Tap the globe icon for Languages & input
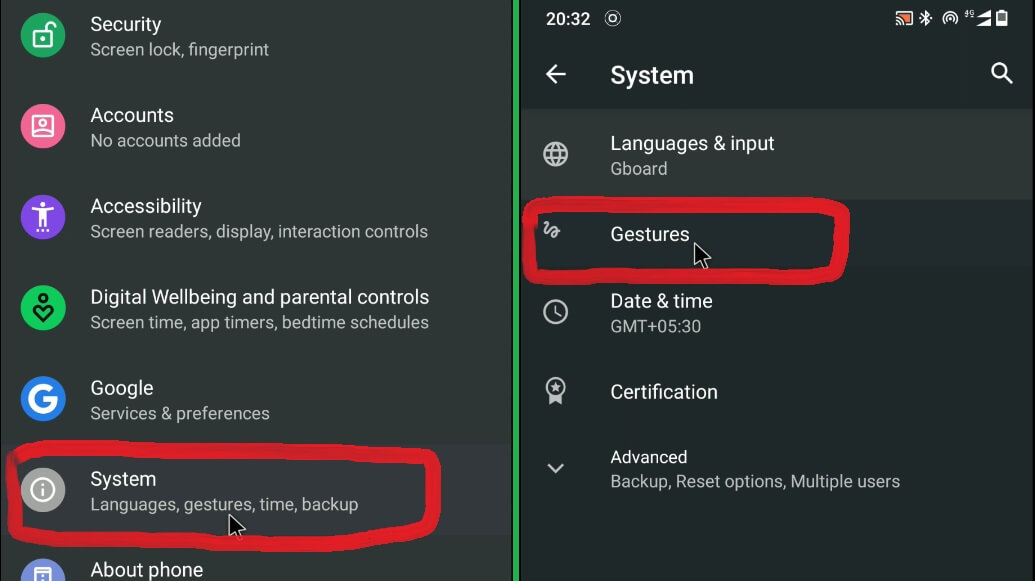The image size is (1035, 581). [557, 153]
